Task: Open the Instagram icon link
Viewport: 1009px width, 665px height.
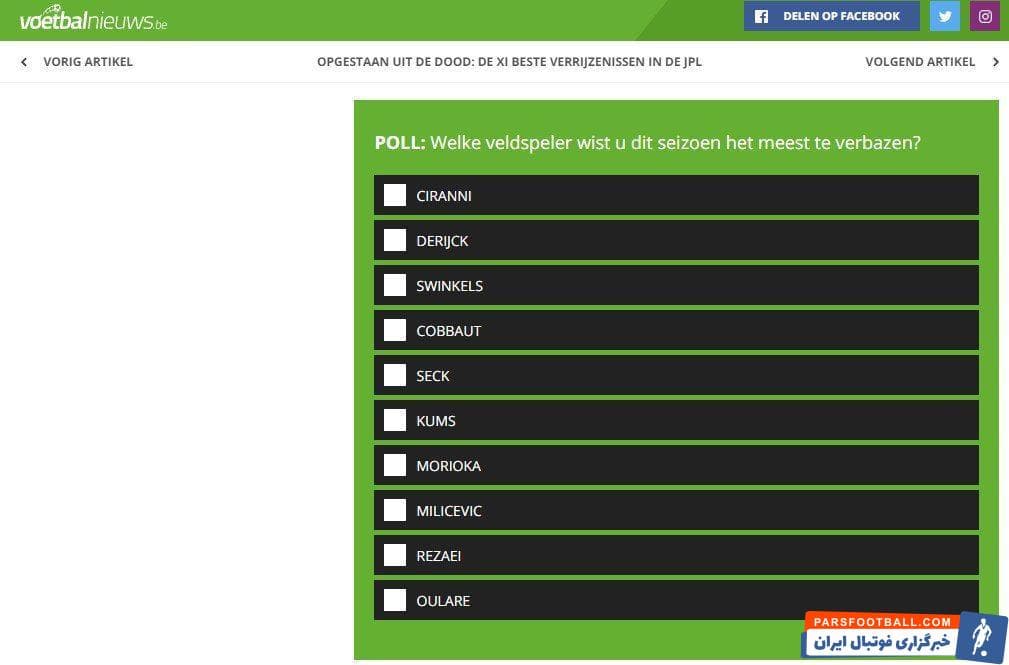Action: 985,16
